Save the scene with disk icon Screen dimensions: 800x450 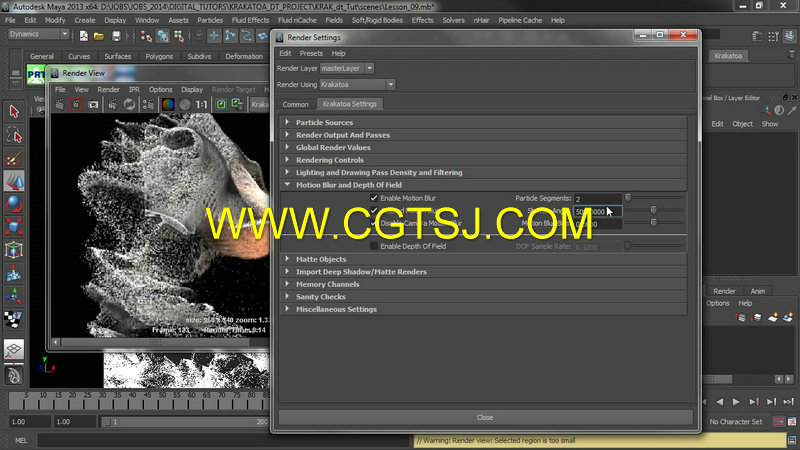click(x=116, y=36)
